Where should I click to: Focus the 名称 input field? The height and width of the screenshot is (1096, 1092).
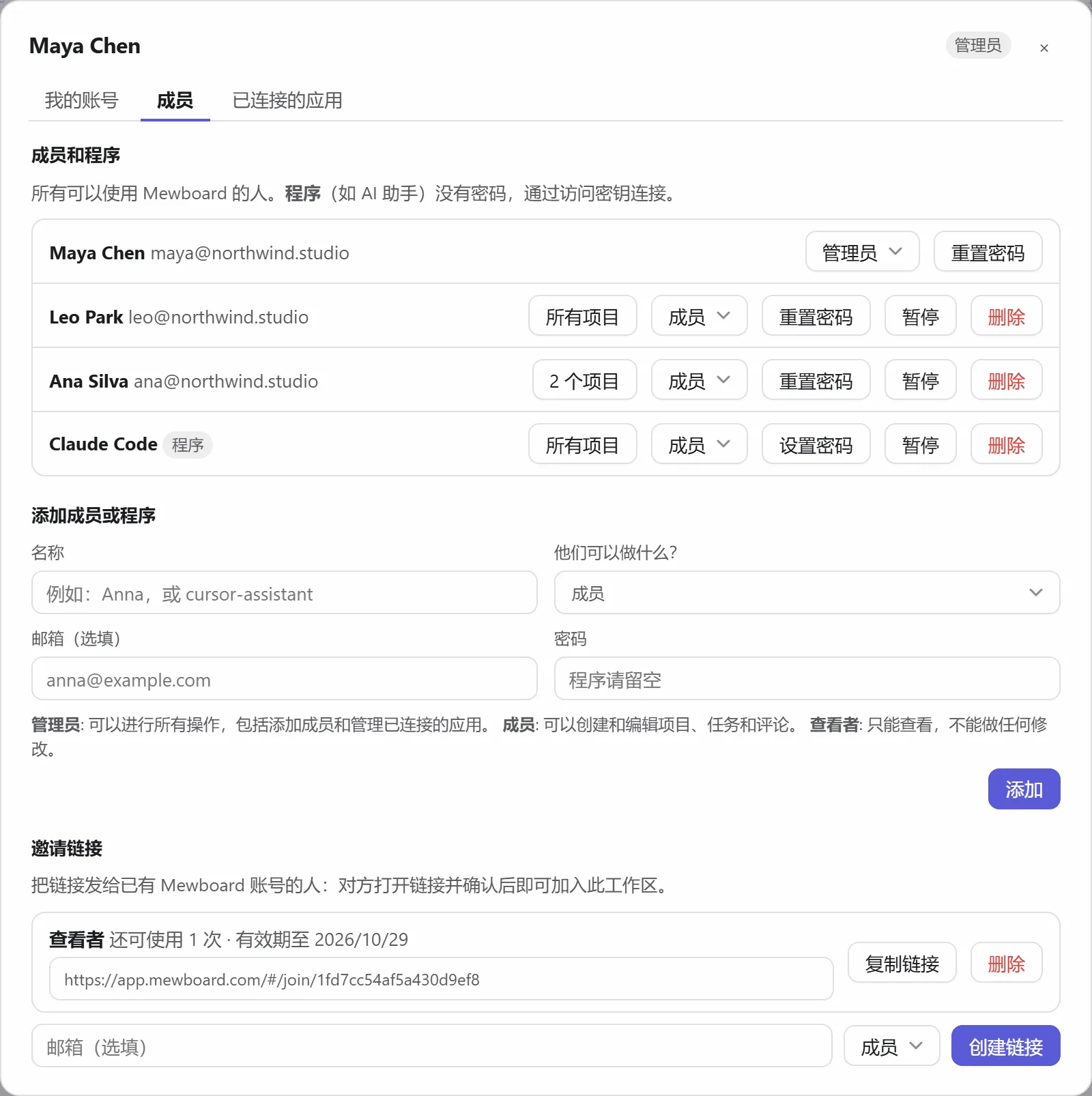(x=284, y=592)
